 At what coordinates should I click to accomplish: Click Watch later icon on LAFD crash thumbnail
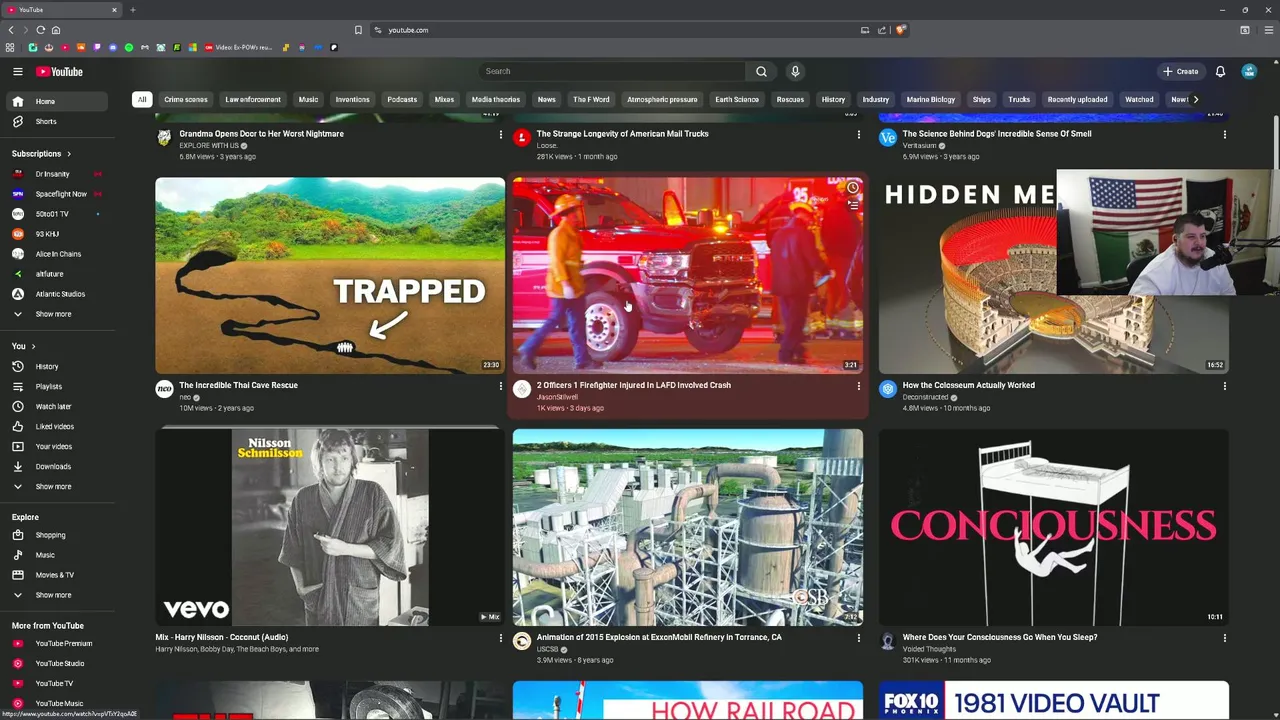pos(853,188)
